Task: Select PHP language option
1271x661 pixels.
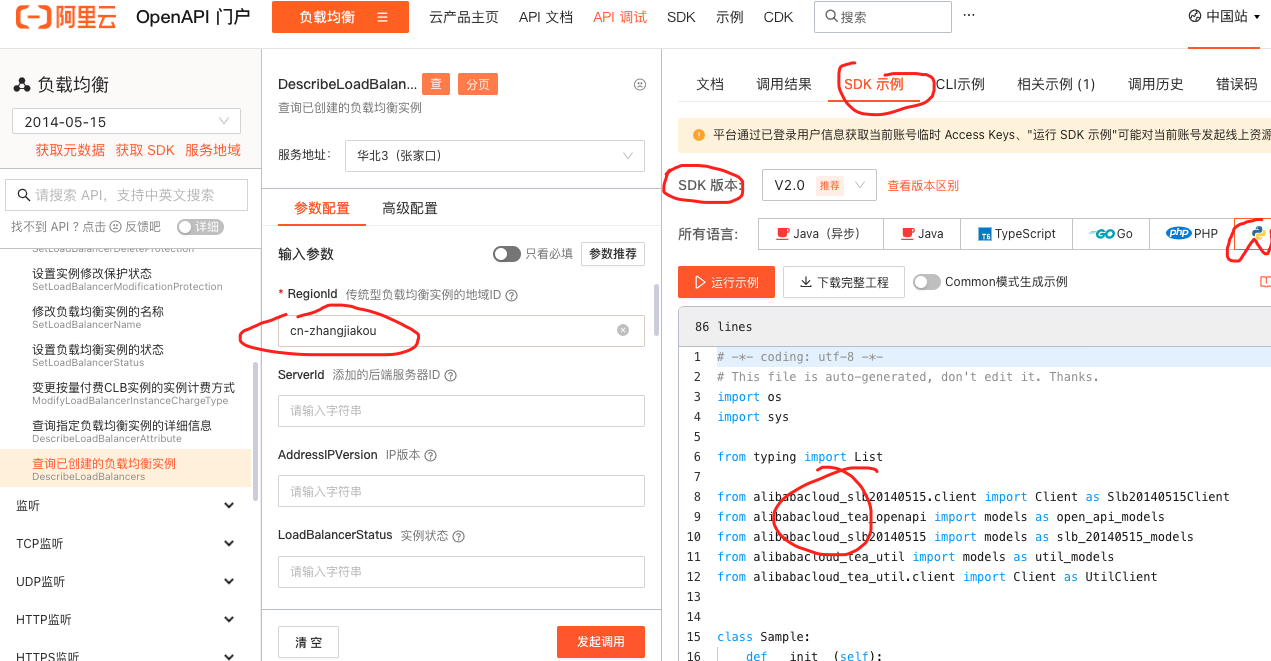Action: [x=1191, y=233]
